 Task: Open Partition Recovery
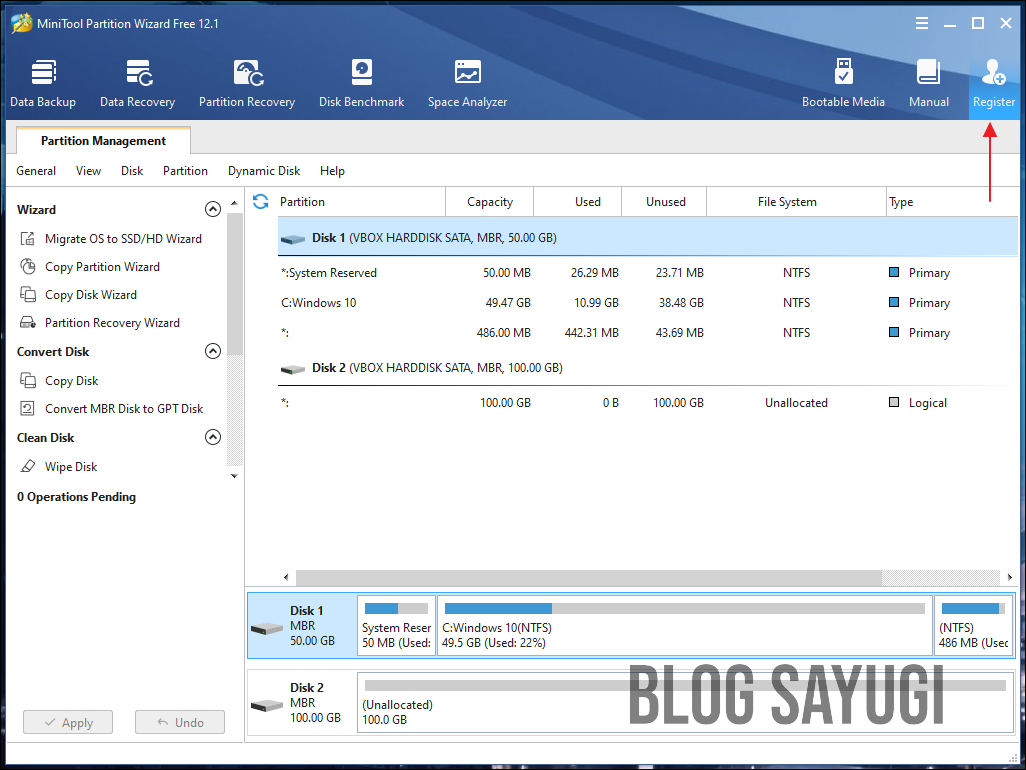click(246, 82)
